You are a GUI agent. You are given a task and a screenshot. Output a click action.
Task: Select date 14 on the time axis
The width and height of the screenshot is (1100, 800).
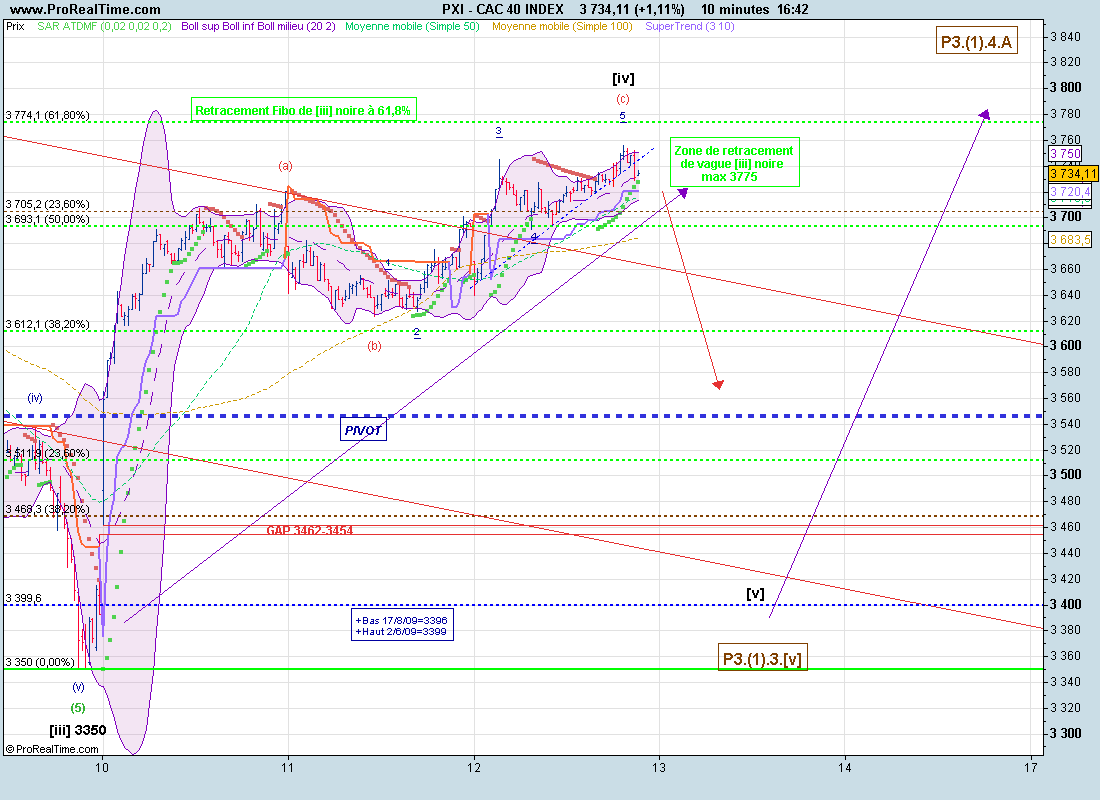845,767
